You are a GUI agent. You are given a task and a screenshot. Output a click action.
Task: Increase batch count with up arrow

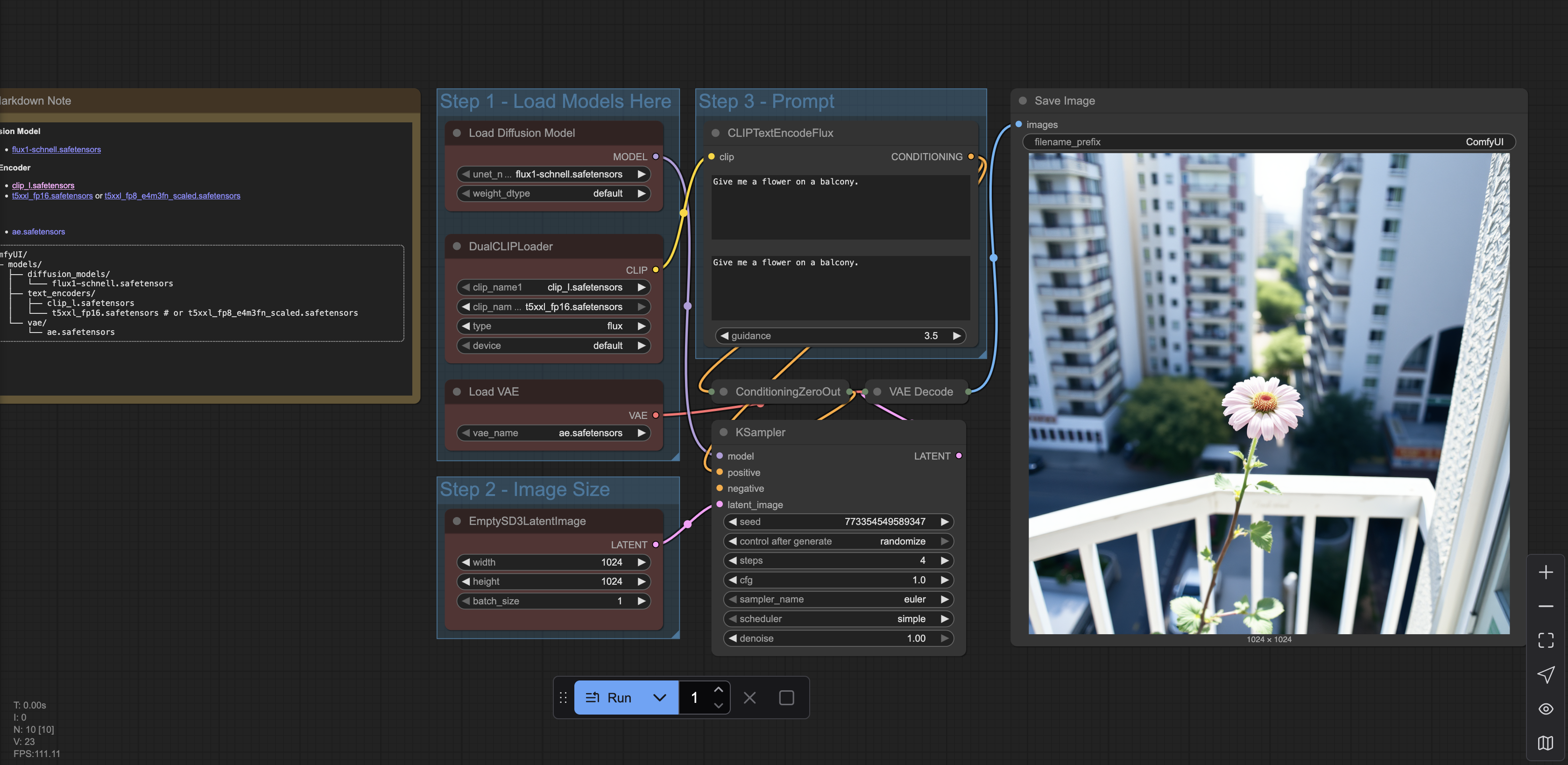[x=718, y=689]
